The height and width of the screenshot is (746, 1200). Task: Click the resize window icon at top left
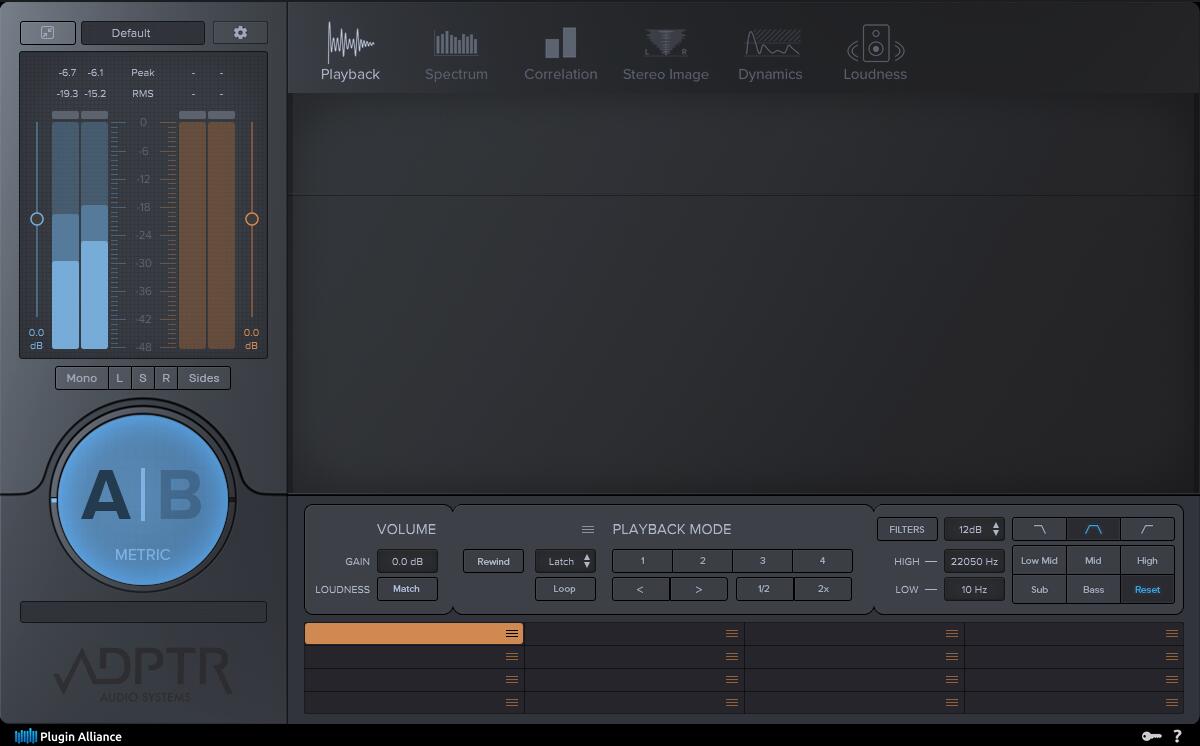tap(47, 33)
